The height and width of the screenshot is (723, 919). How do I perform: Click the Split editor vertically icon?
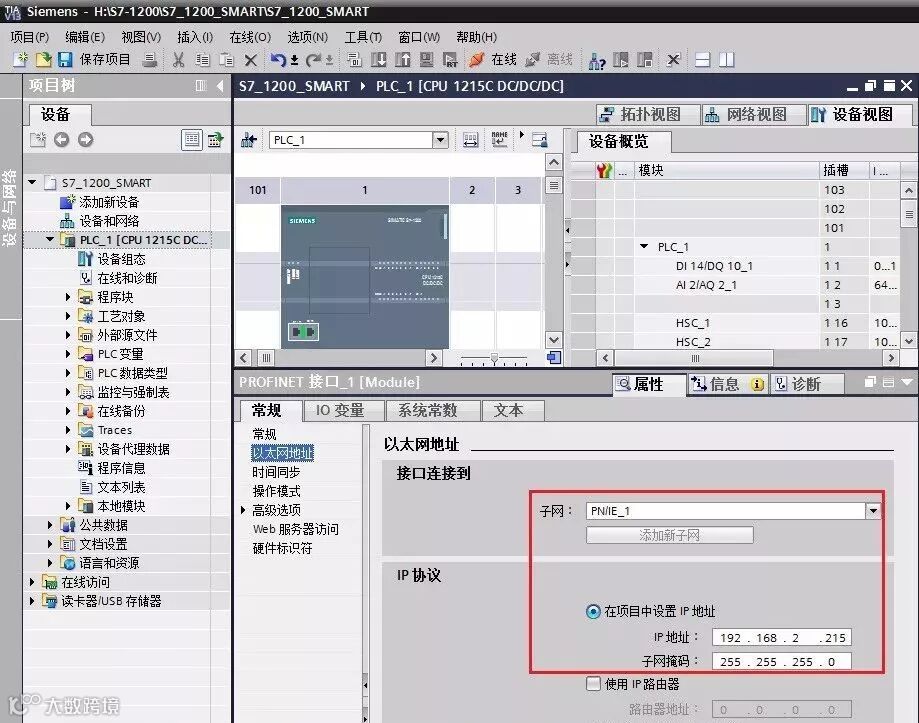pos(727,59)
